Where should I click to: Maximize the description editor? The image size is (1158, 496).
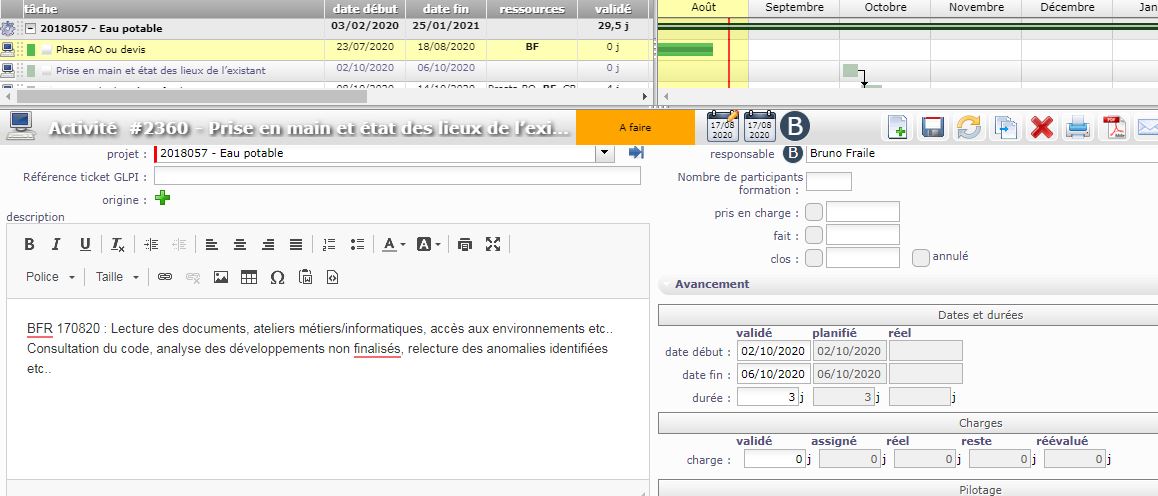tap(493, 244)
